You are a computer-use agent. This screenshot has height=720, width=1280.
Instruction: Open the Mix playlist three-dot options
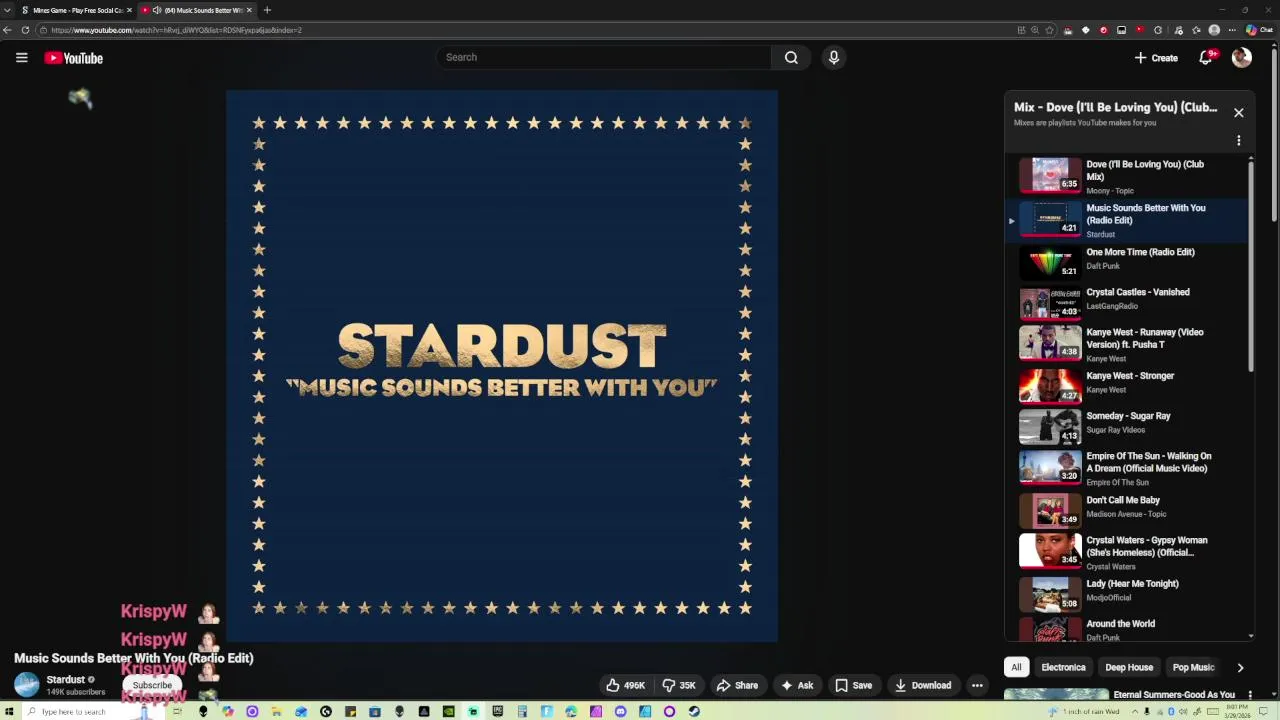coord(1238,140)
